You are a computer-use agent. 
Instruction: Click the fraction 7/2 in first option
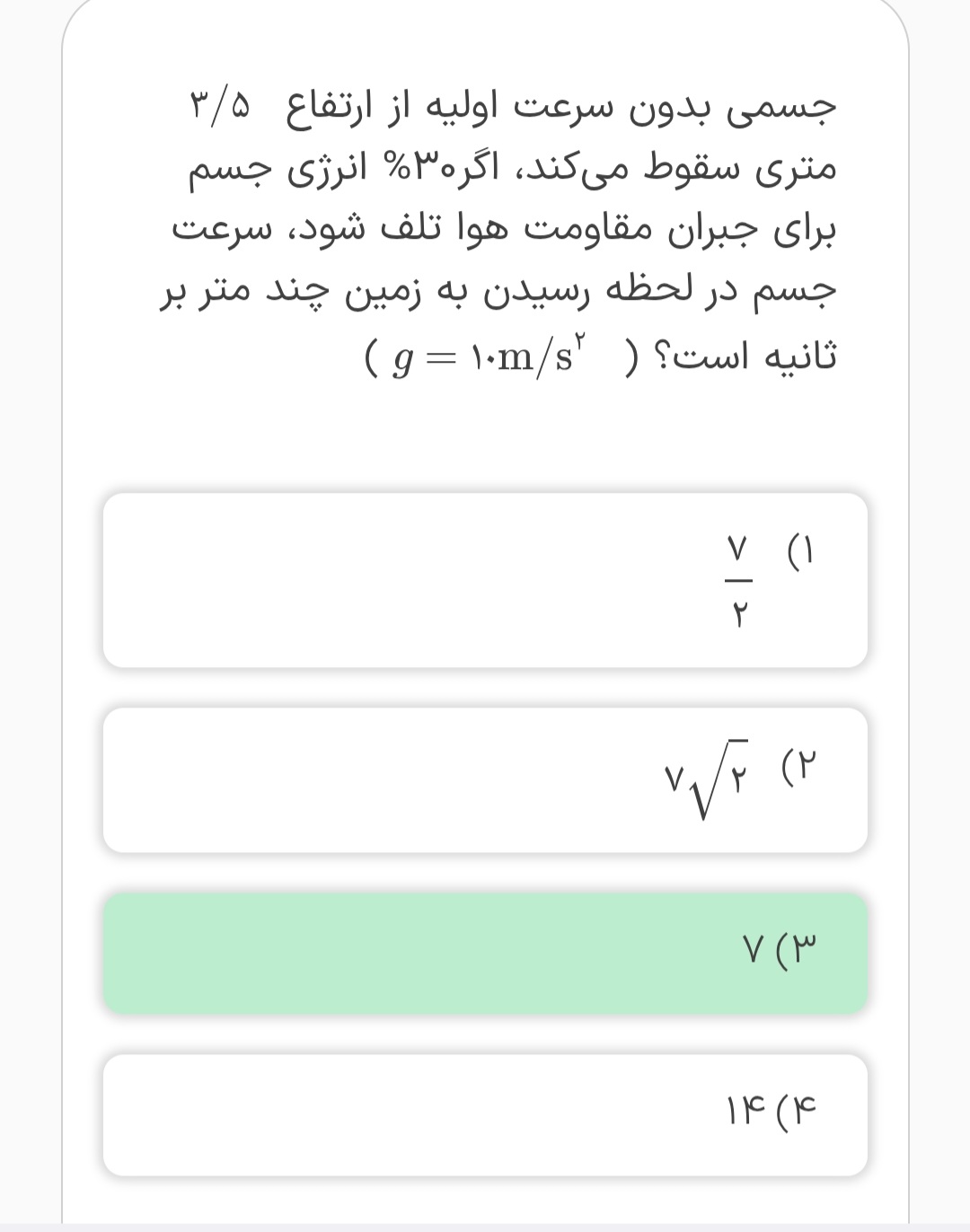pyautogui.click(x=736, y=581)
